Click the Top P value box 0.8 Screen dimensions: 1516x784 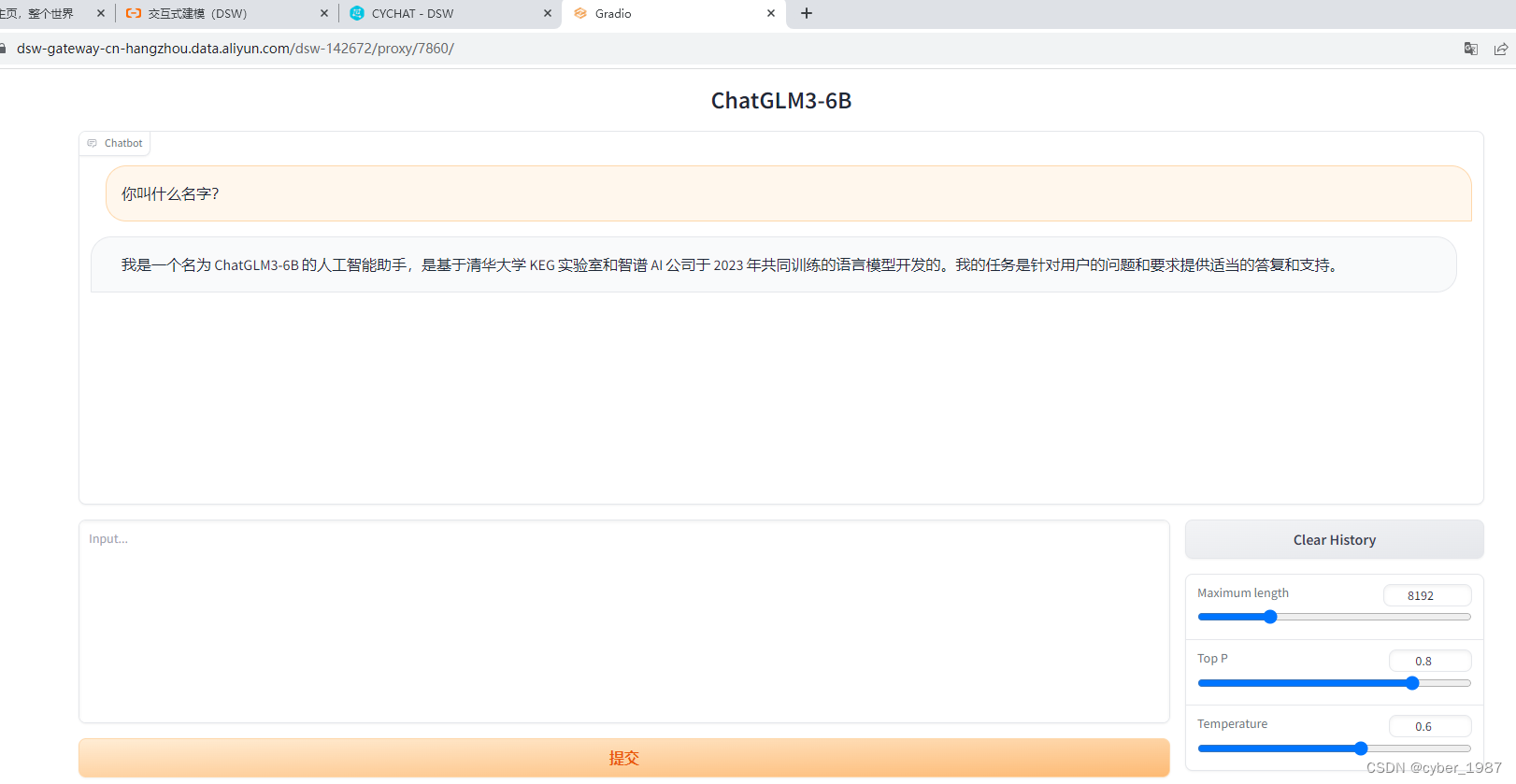[x=1430, y=661]
